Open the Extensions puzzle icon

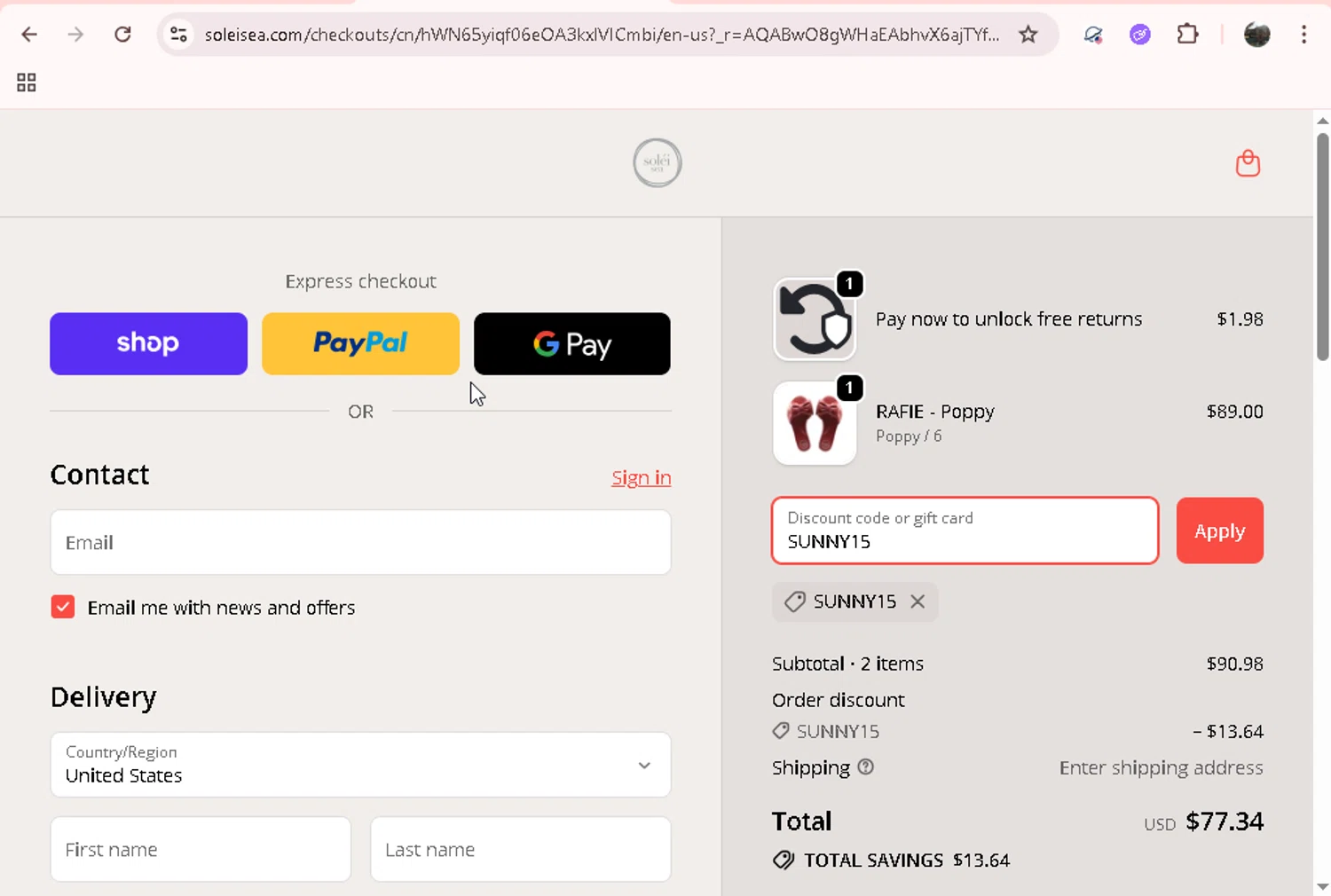[1187, 35]
